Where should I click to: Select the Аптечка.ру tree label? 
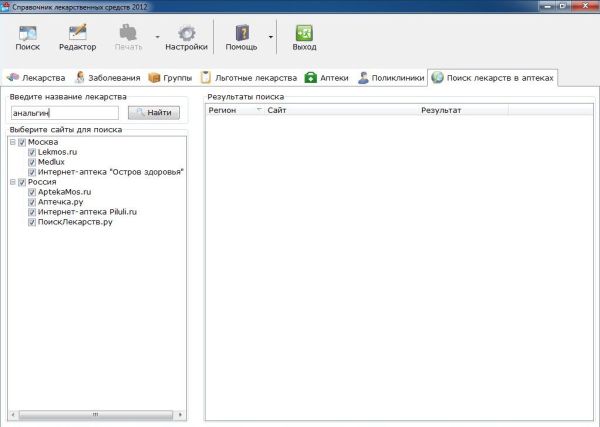tap(60, 202)
